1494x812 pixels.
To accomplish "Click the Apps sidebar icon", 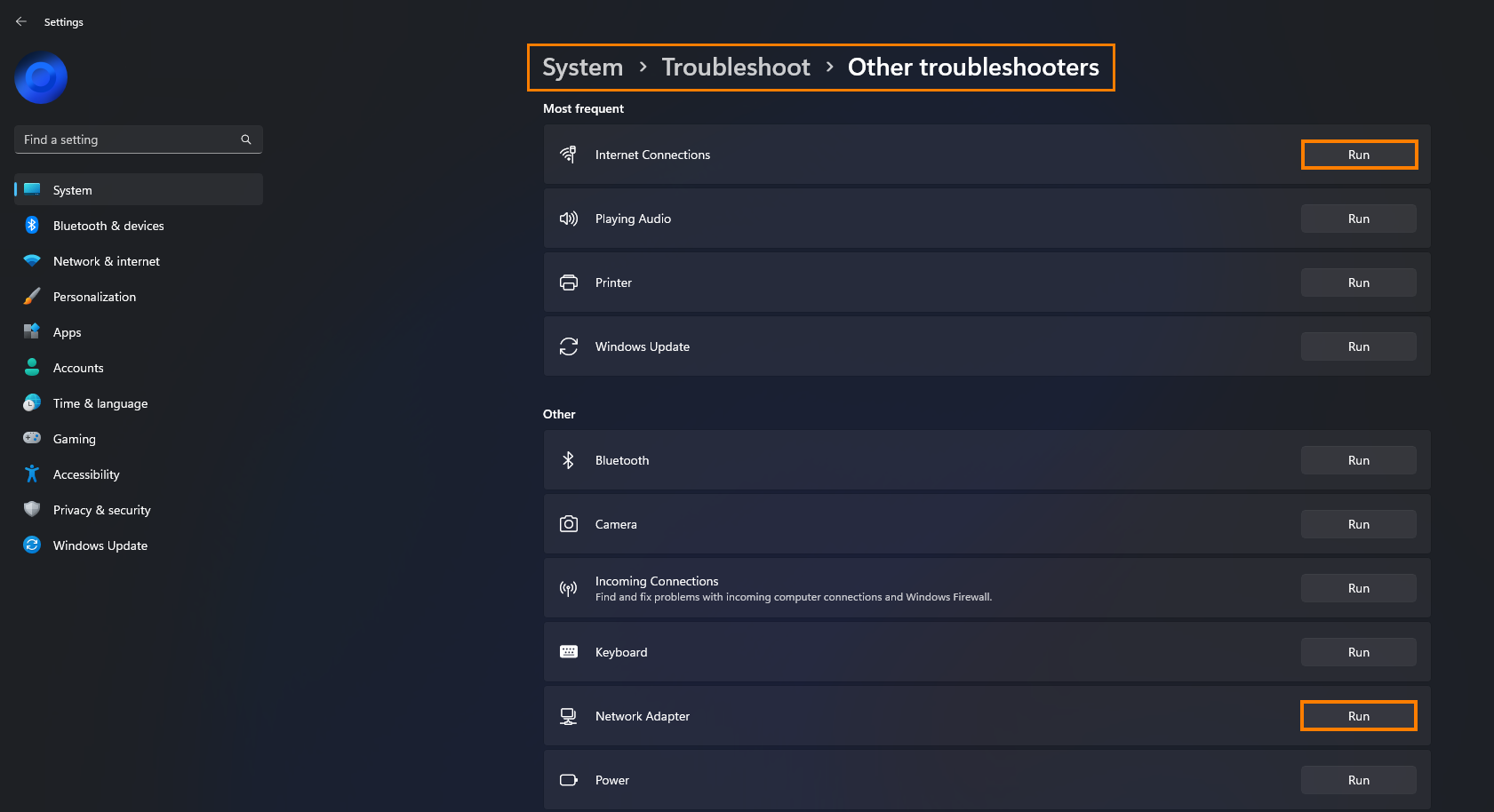I will tap(32, 331).
